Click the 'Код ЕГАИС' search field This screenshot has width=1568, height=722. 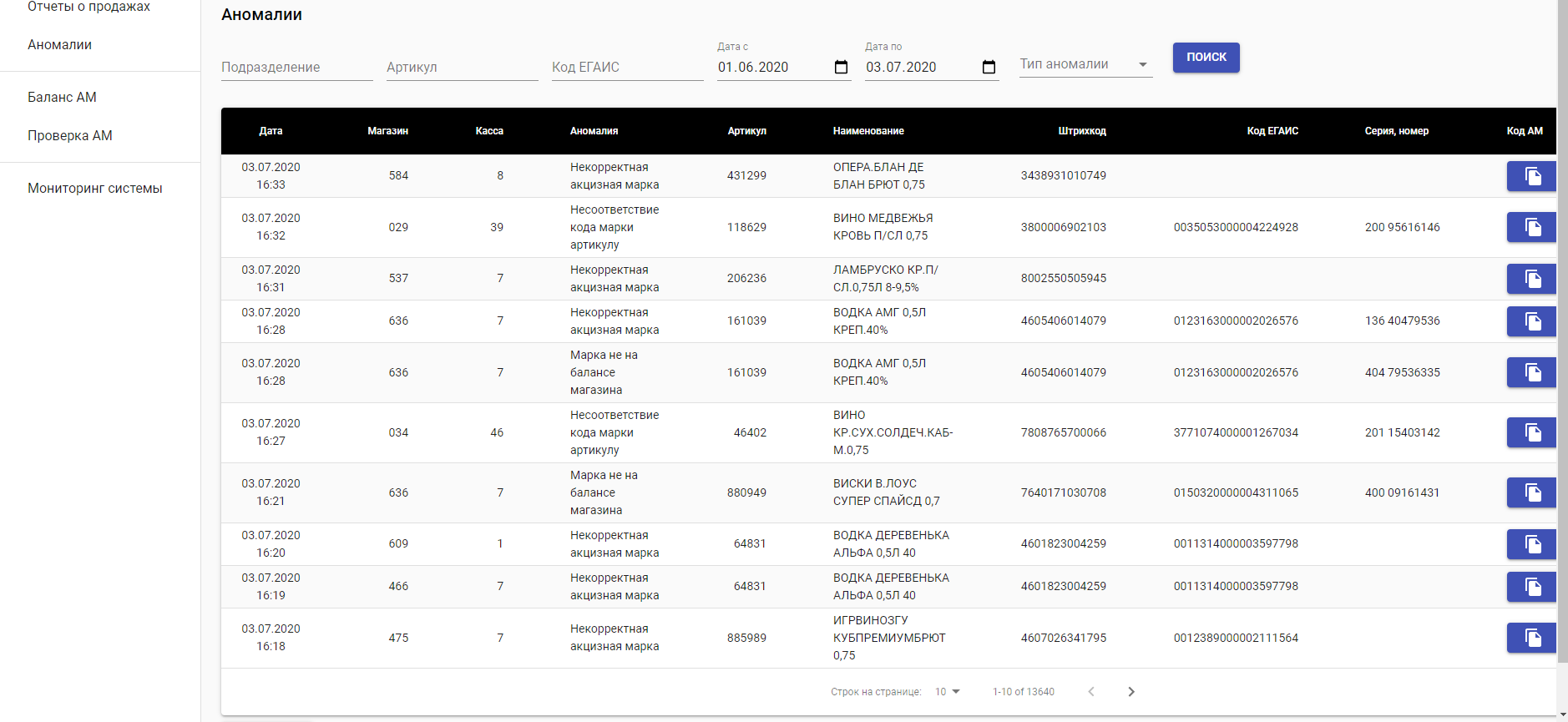[x=627, y=68]
